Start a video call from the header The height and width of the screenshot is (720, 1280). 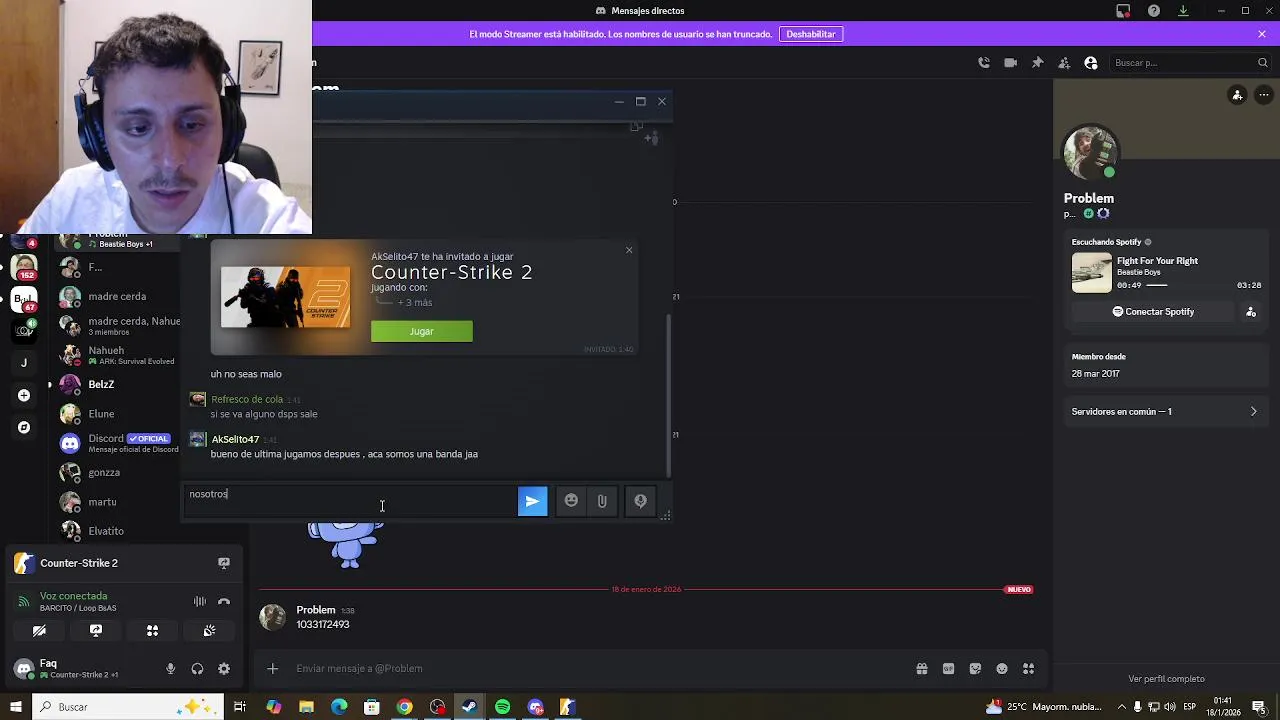coord(1010,63)
